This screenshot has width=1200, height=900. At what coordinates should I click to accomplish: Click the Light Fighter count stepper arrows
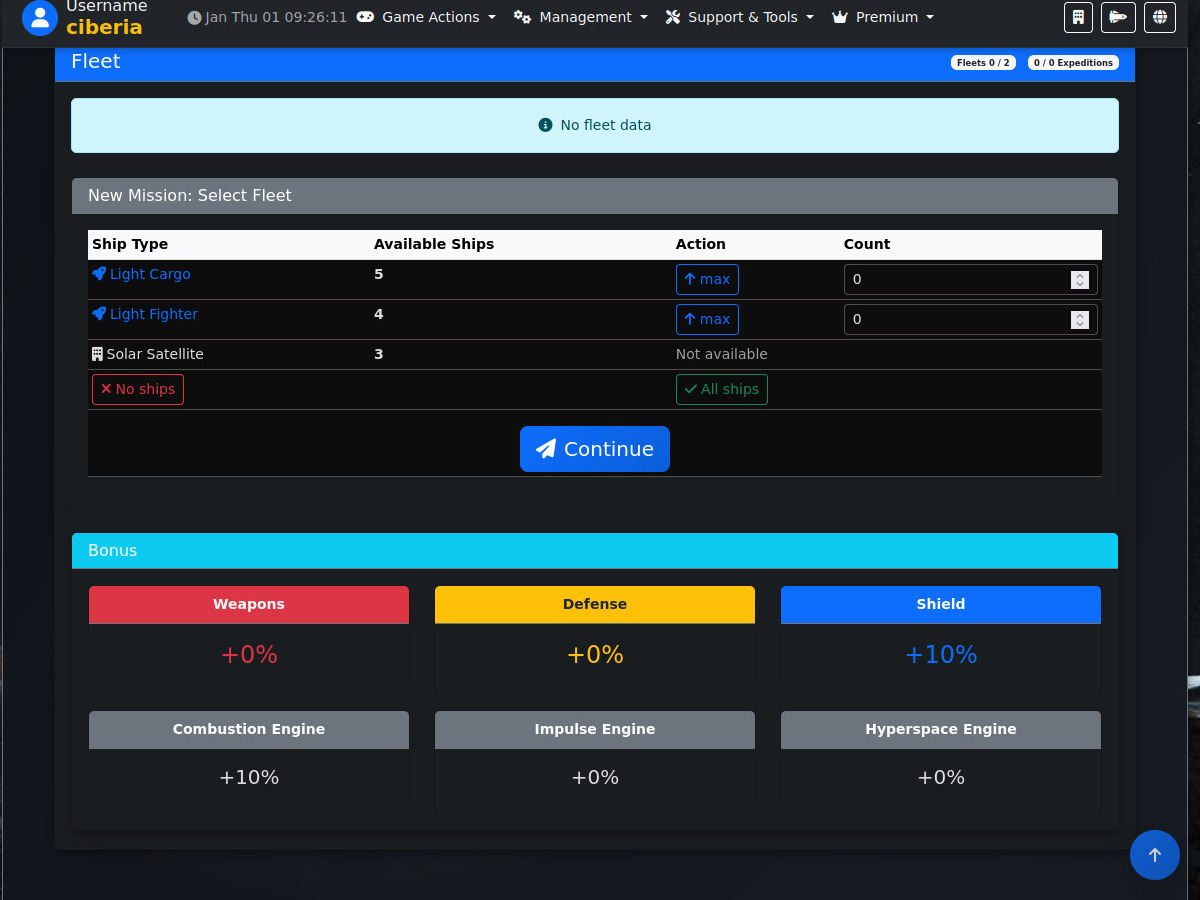pos(1079,320)
